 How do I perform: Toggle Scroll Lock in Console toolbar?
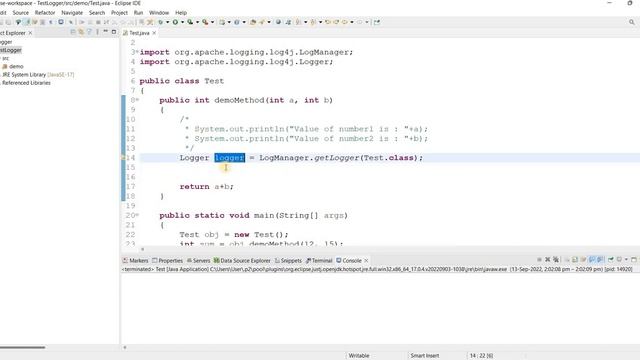(x=575, y=260)
